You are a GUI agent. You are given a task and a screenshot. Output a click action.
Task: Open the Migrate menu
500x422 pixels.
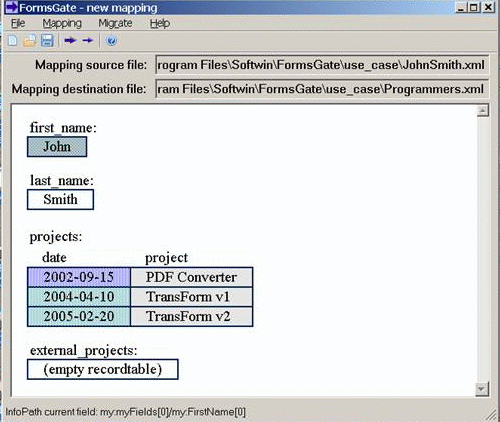point(115,23)
